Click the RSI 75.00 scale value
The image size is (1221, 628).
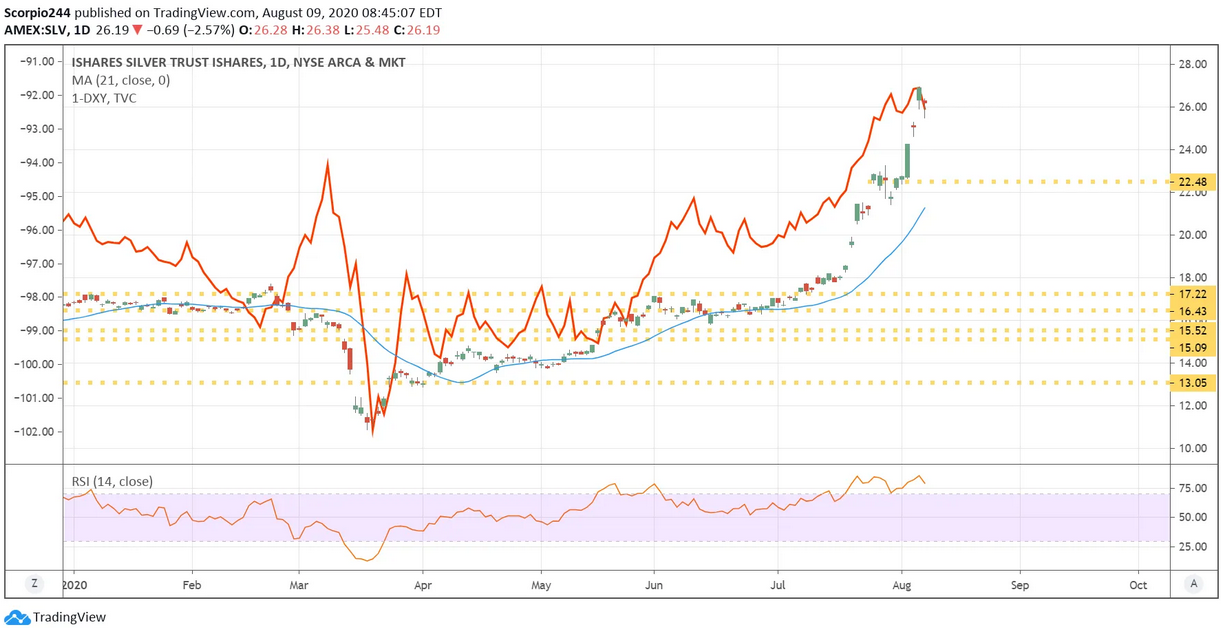point(1192,488)
